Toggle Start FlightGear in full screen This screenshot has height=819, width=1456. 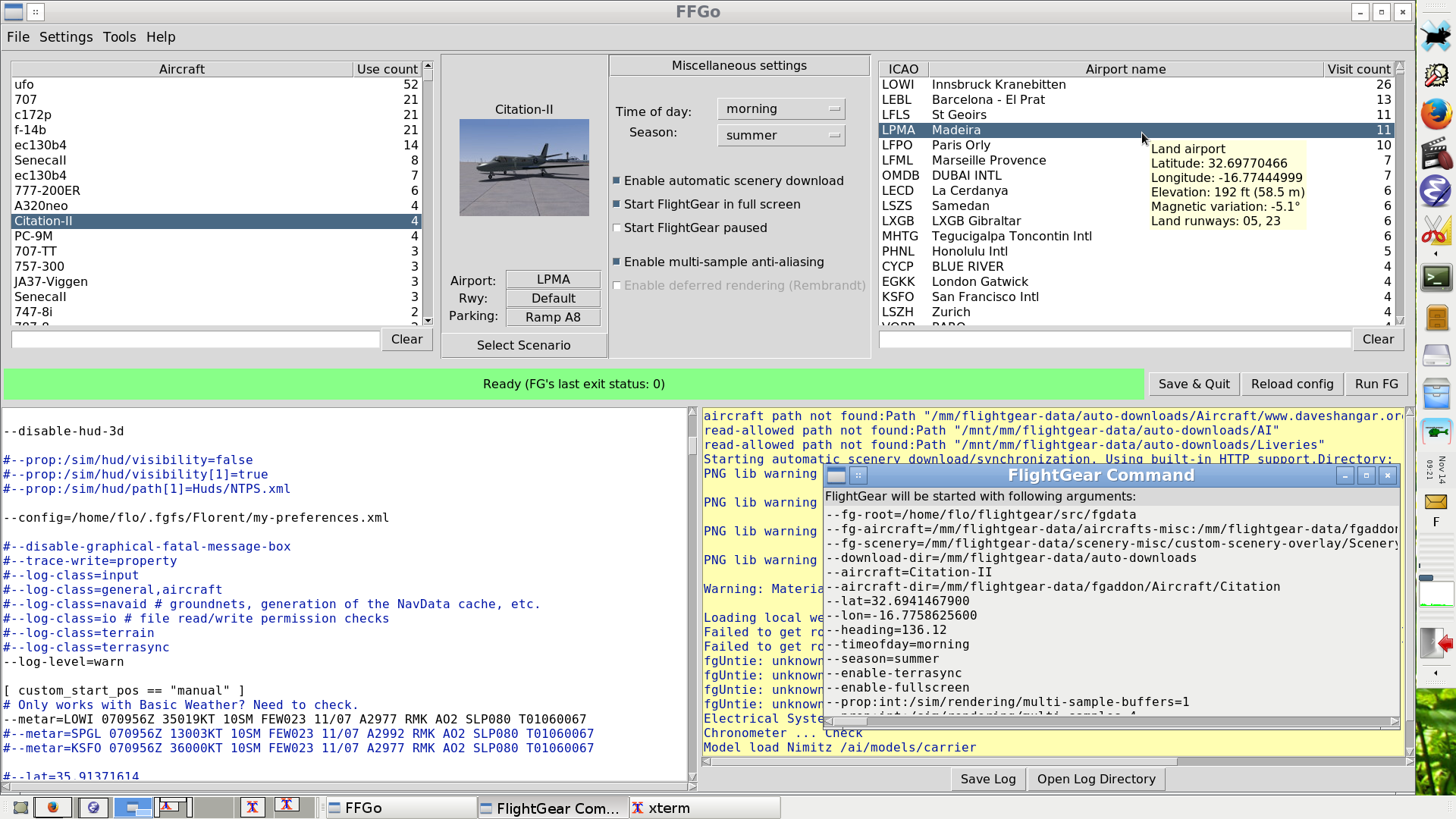(x=617, y=204)
